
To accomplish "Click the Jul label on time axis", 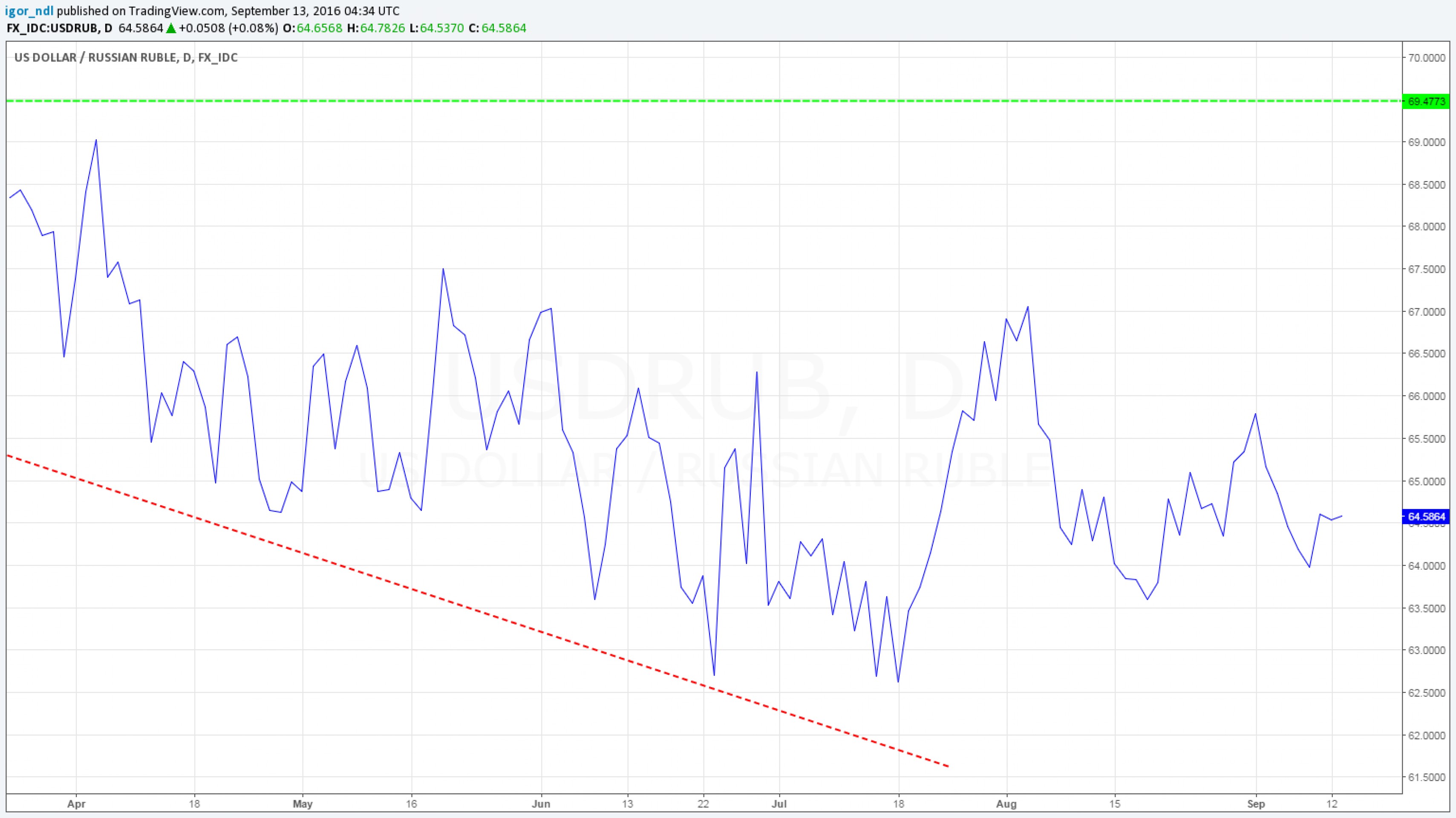I will point(779,804).
